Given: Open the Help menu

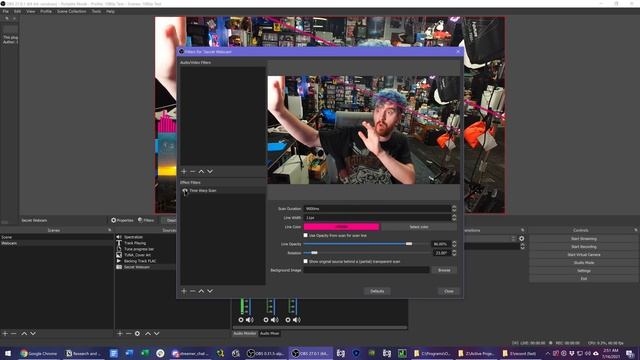Looking at the screenshot, I should click(x=111, y=11).
